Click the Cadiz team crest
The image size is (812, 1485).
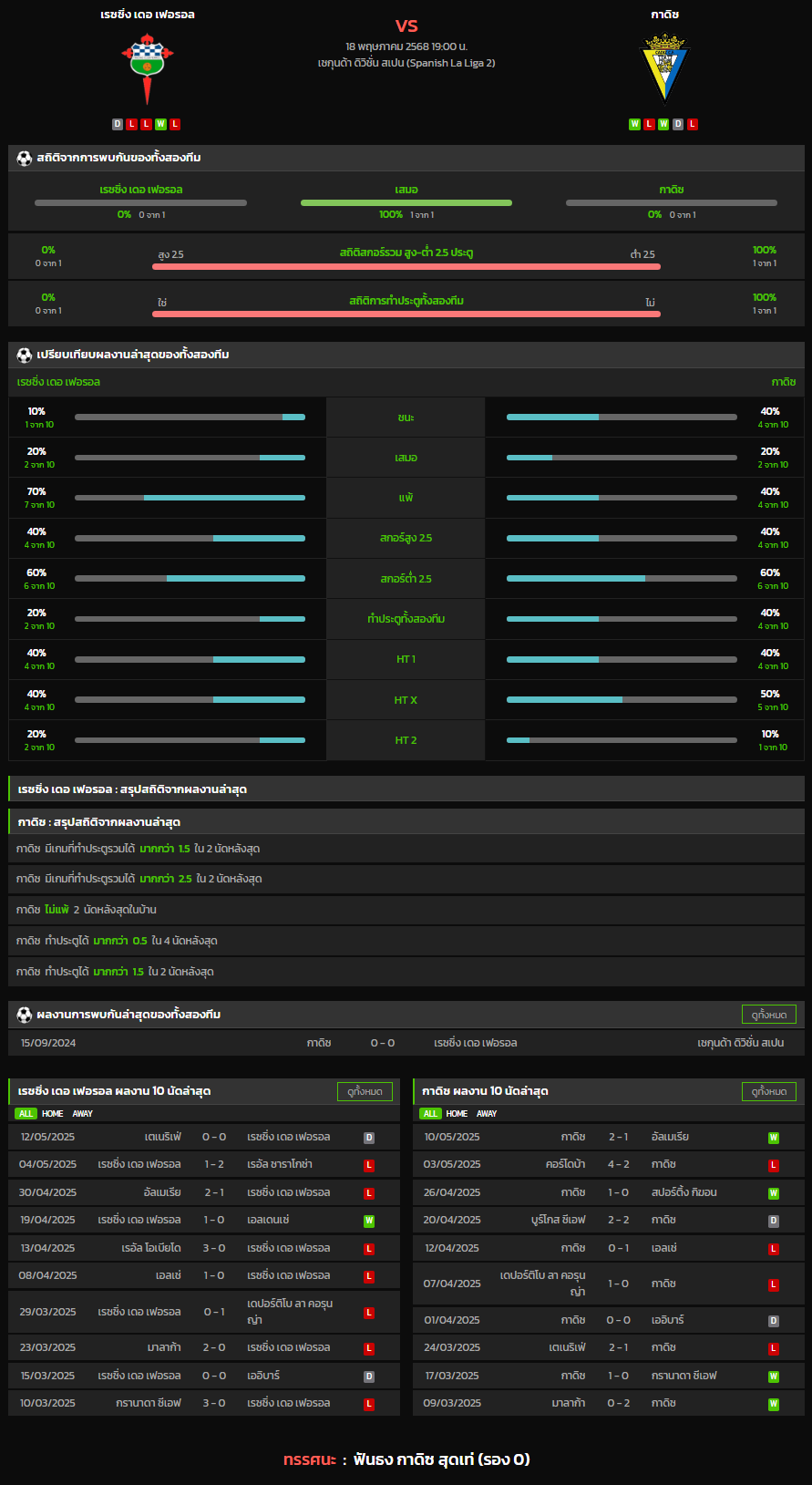[x=664, y=69]
